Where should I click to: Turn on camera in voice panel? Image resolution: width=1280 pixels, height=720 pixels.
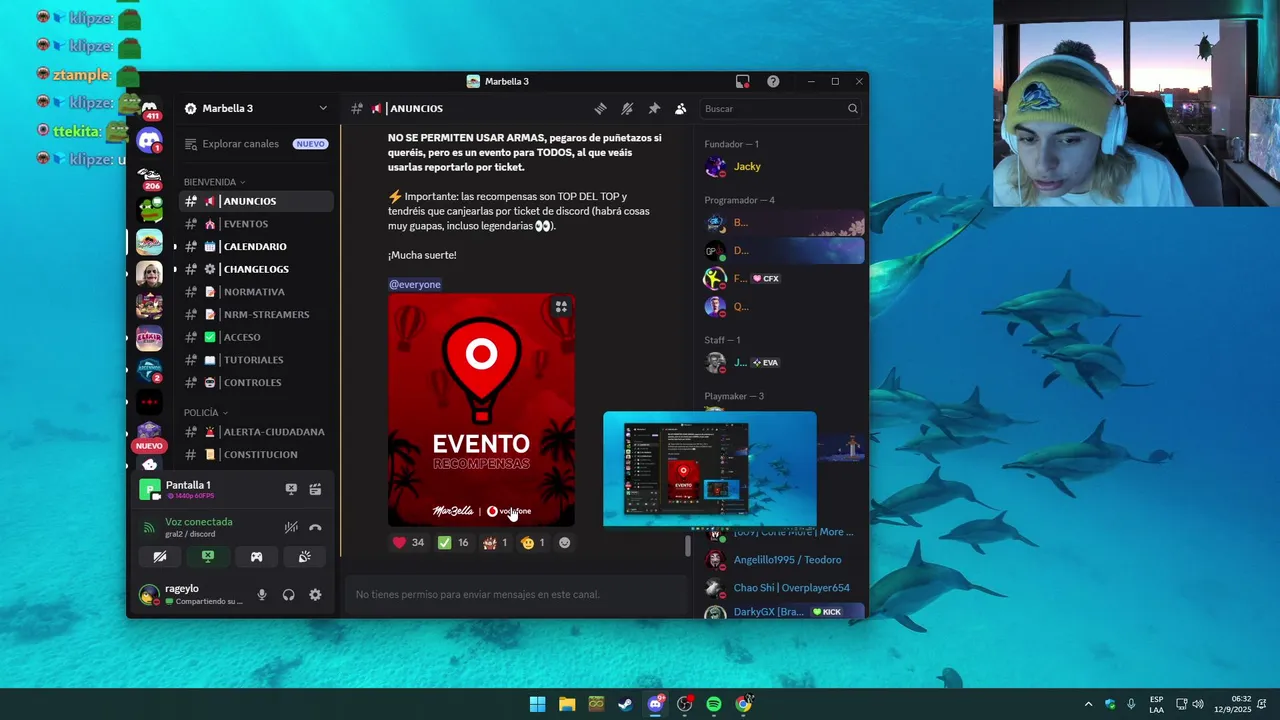point(160,557)
